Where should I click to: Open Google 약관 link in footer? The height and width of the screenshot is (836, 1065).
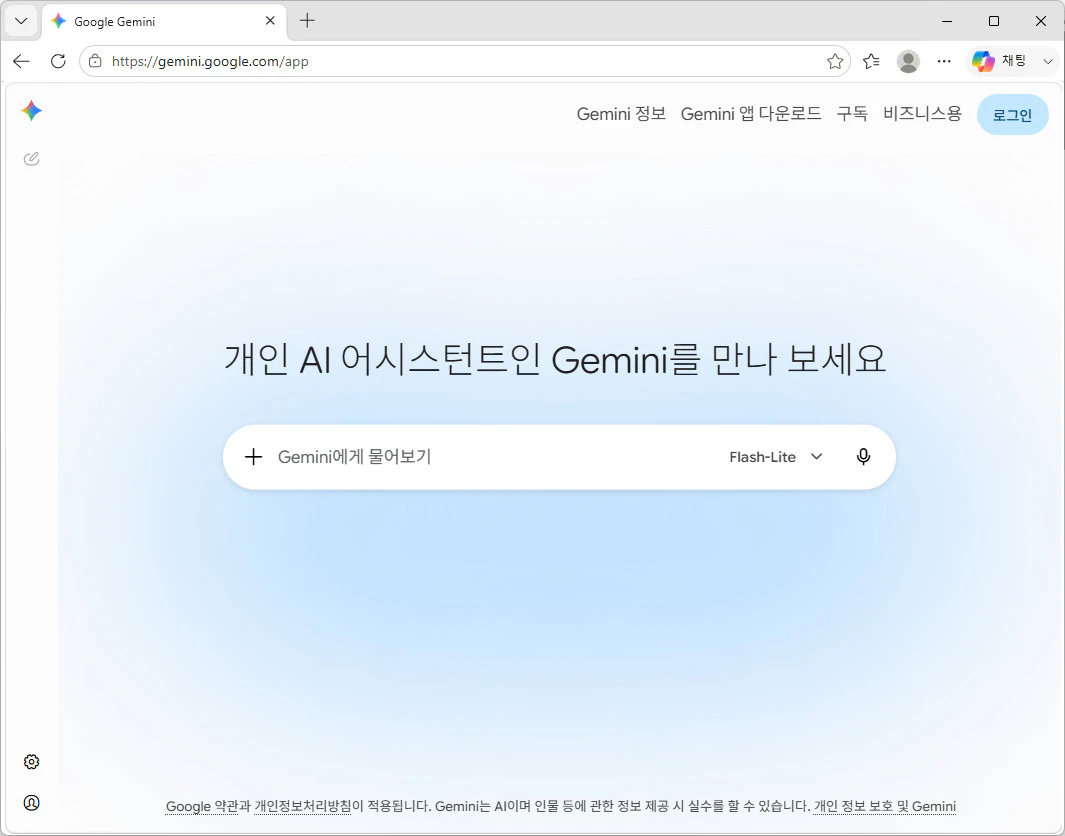click(x=201, y=806)
